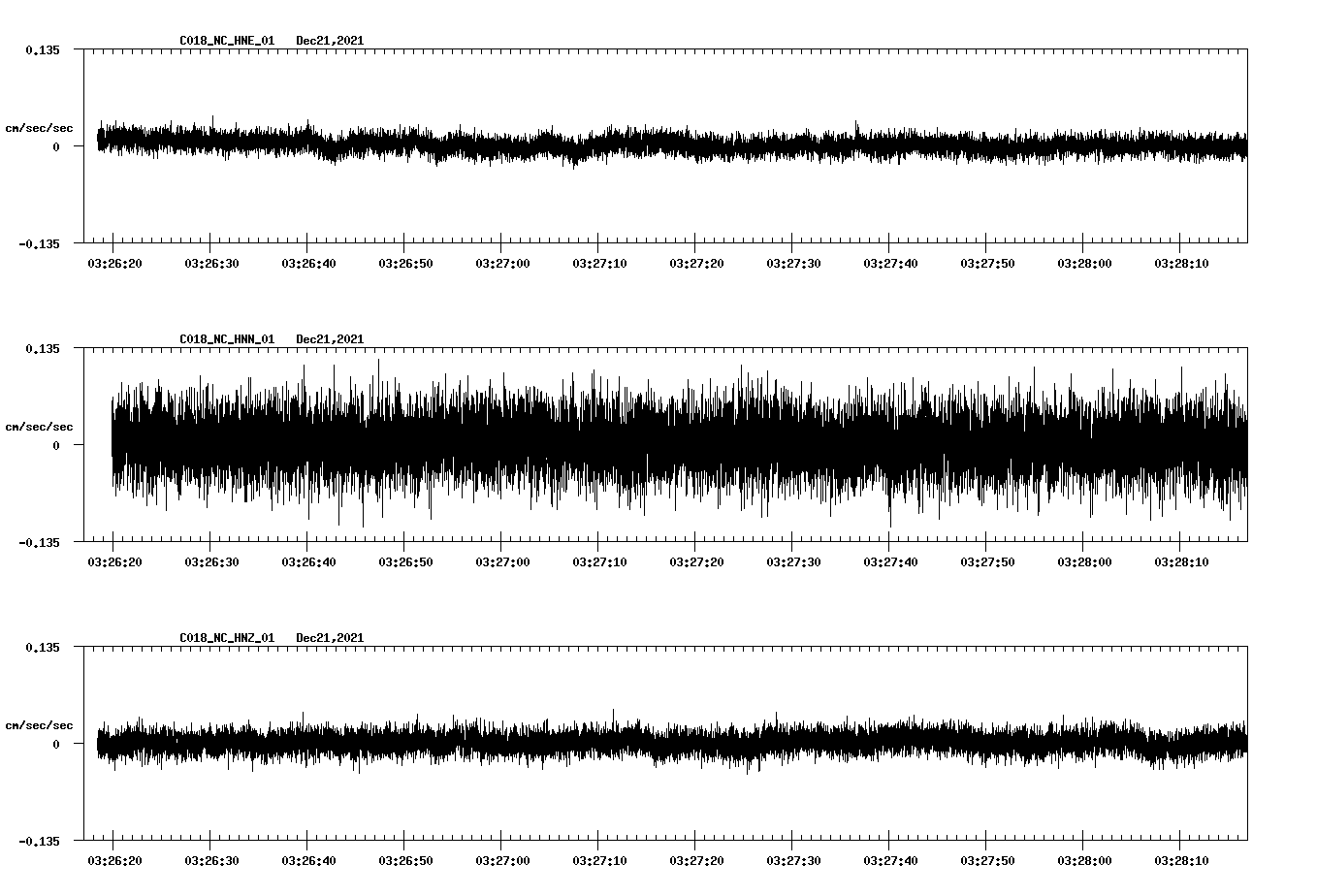This screenshot has height=896, width=1317.
Task: Click the C018_NC_HNZ_01 plot title
Action: click(227, 638)
